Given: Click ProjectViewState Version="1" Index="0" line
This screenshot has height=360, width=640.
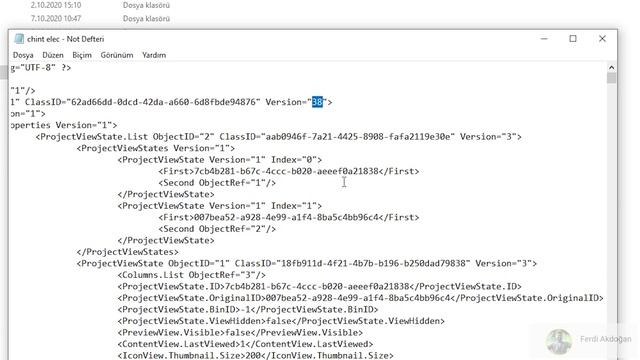Looking at the screenshot, I should (220, 160).
